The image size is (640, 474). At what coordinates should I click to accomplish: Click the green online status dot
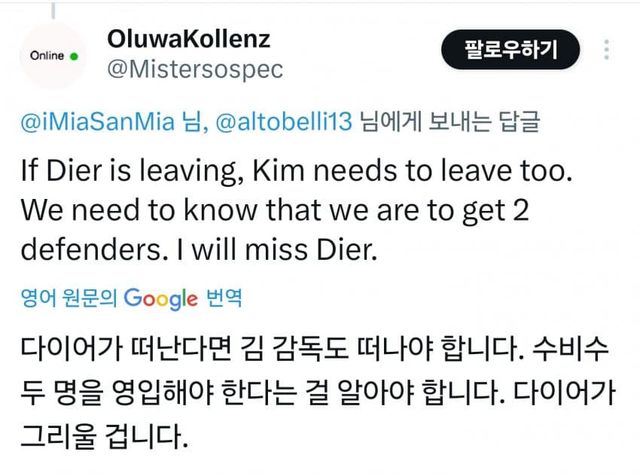pyautogui.click(x=74, y=57)
